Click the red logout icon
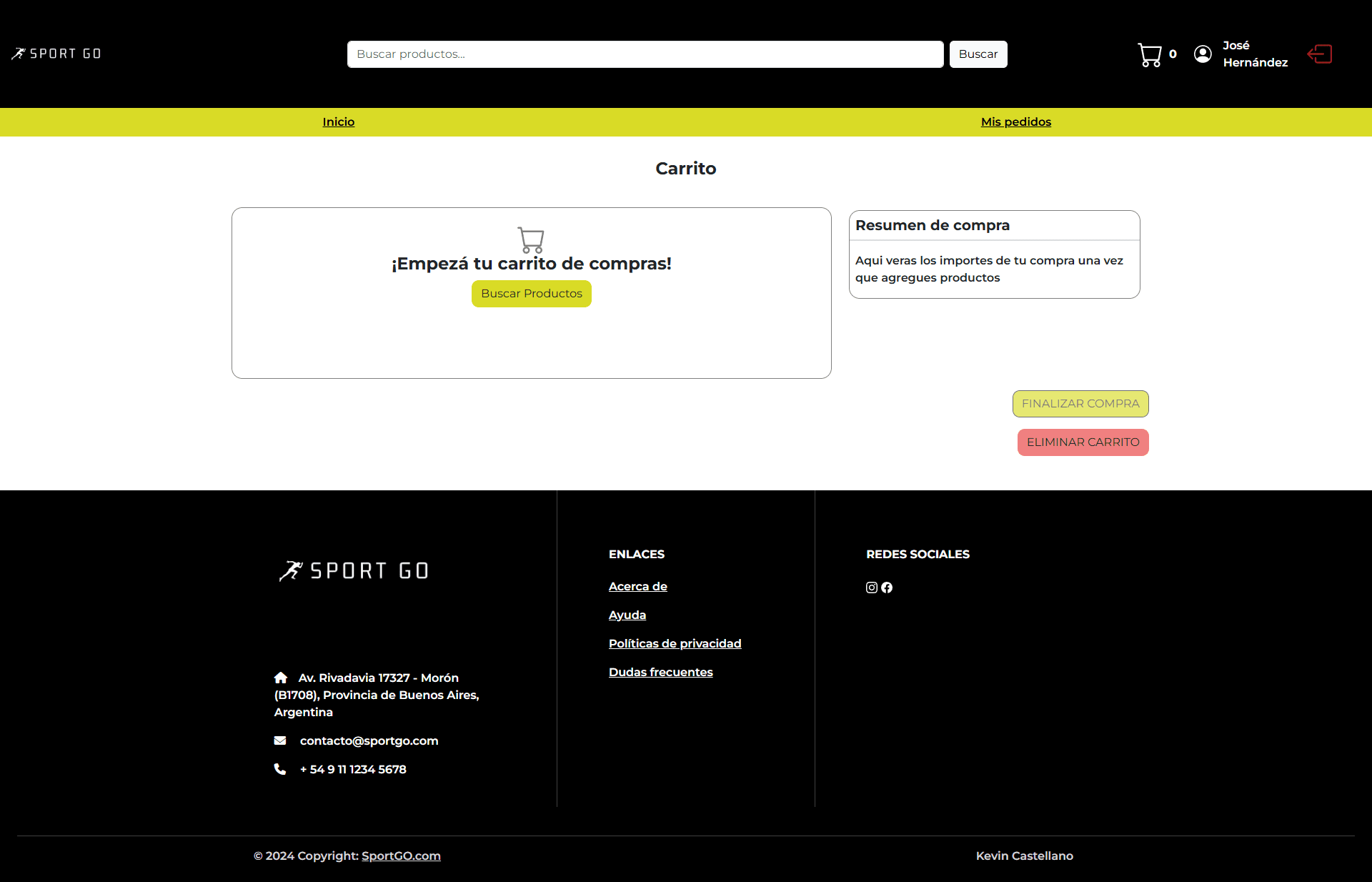Image resolution: width=1372 pixels, height=882 pixels. [1319, 54]
